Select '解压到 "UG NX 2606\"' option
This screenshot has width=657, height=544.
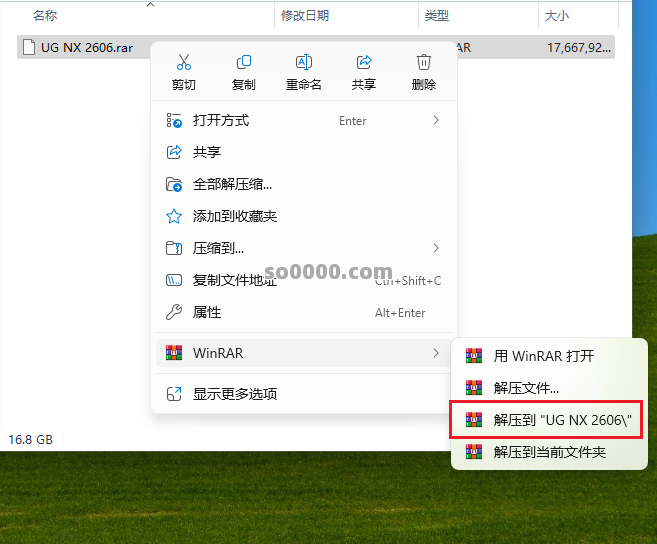pos(548,420)
